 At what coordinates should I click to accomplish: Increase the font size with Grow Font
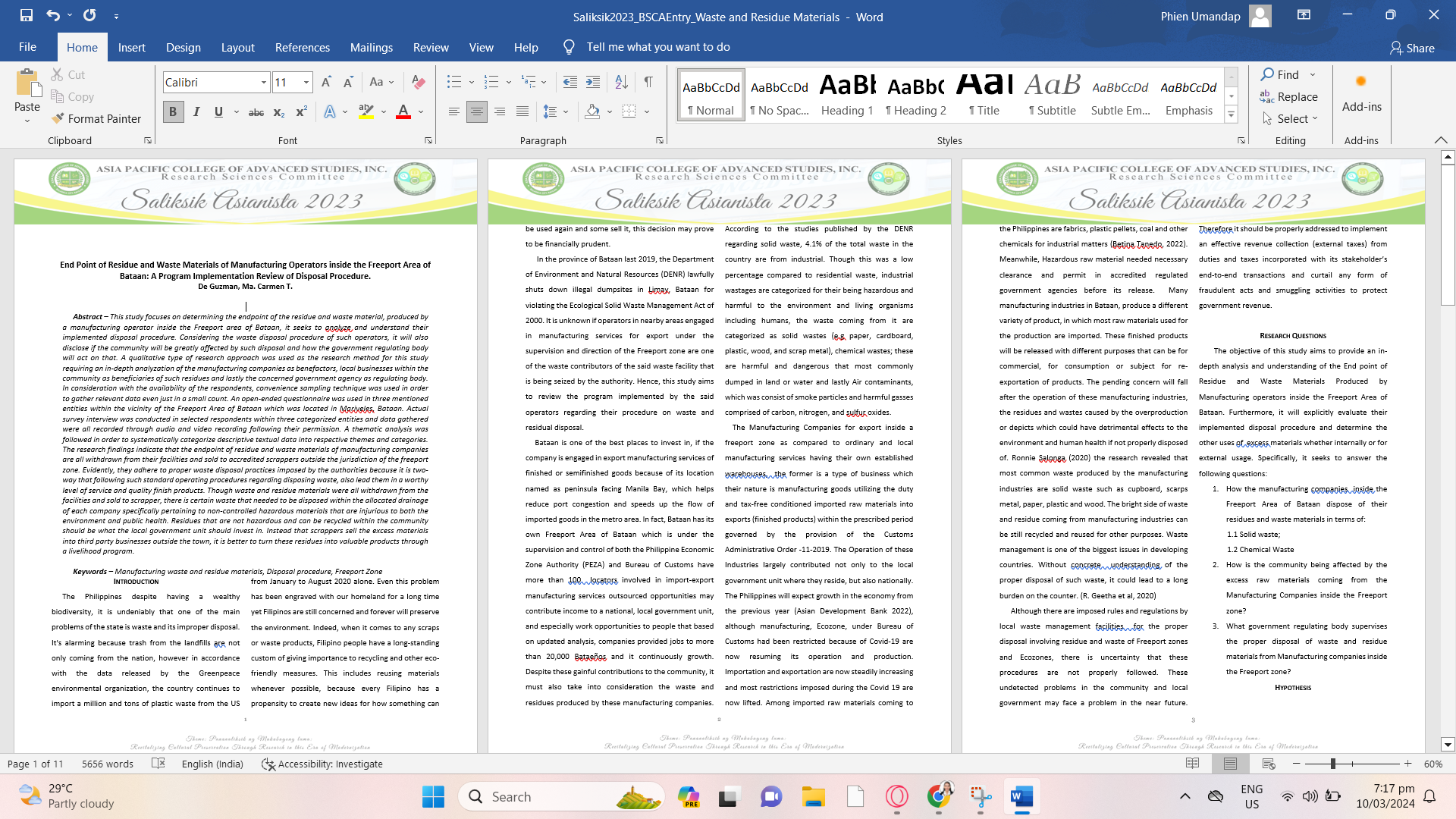pos(326,82)
